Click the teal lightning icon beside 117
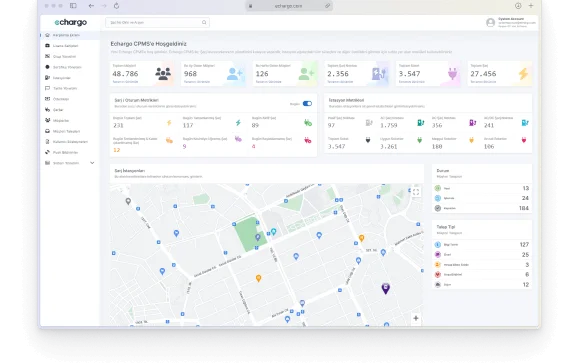The width and height of the screenshot is (580, 363). (x=238, y=122)
